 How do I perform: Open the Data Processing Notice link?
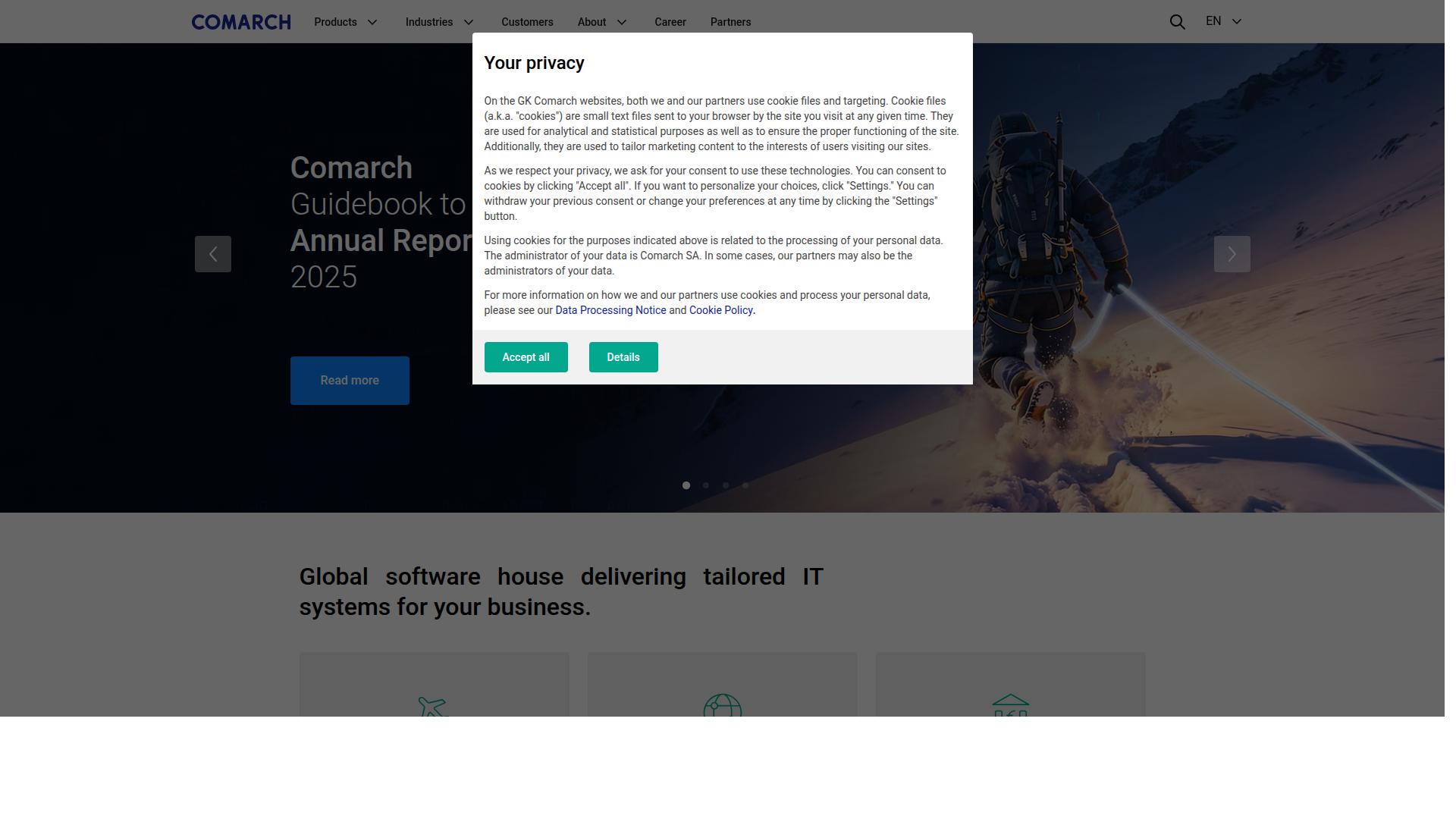click(610, 310)
